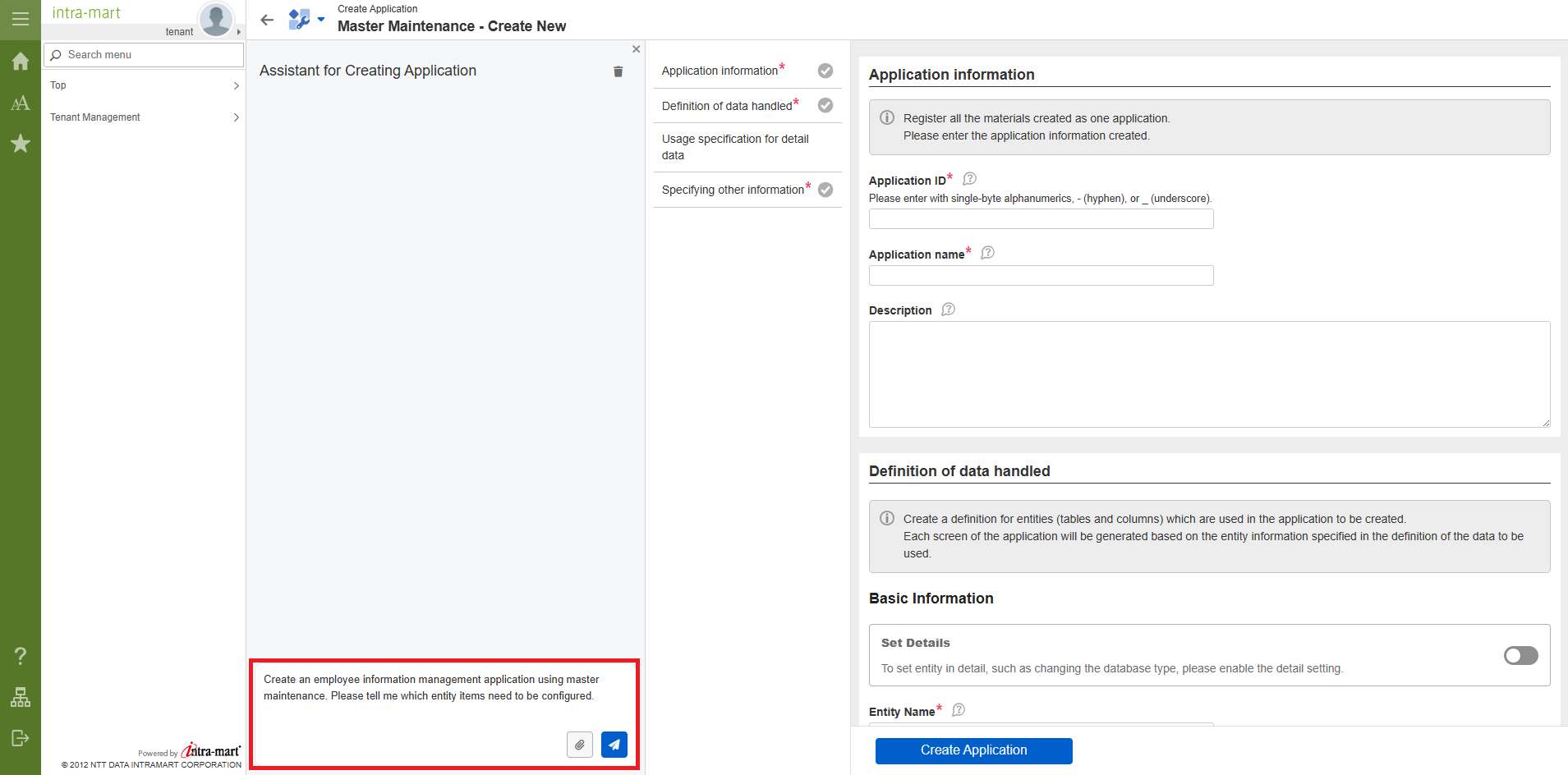Enable the Set Details toggle
Image resolution: width=1568 pixels, height=775 pixels.
(1520, 655)
